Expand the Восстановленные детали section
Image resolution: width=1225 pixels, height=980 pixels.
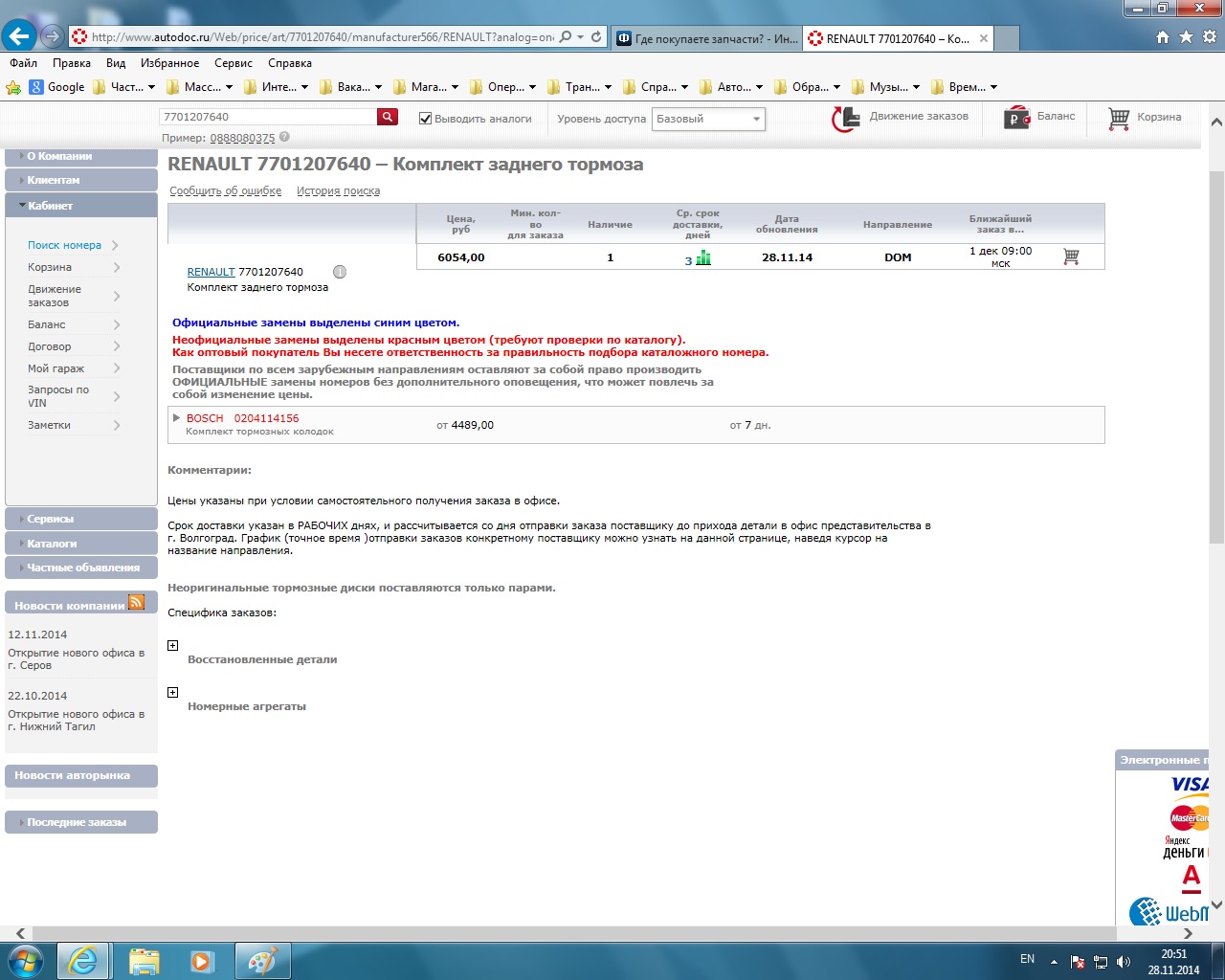click(x=173, y=646)
